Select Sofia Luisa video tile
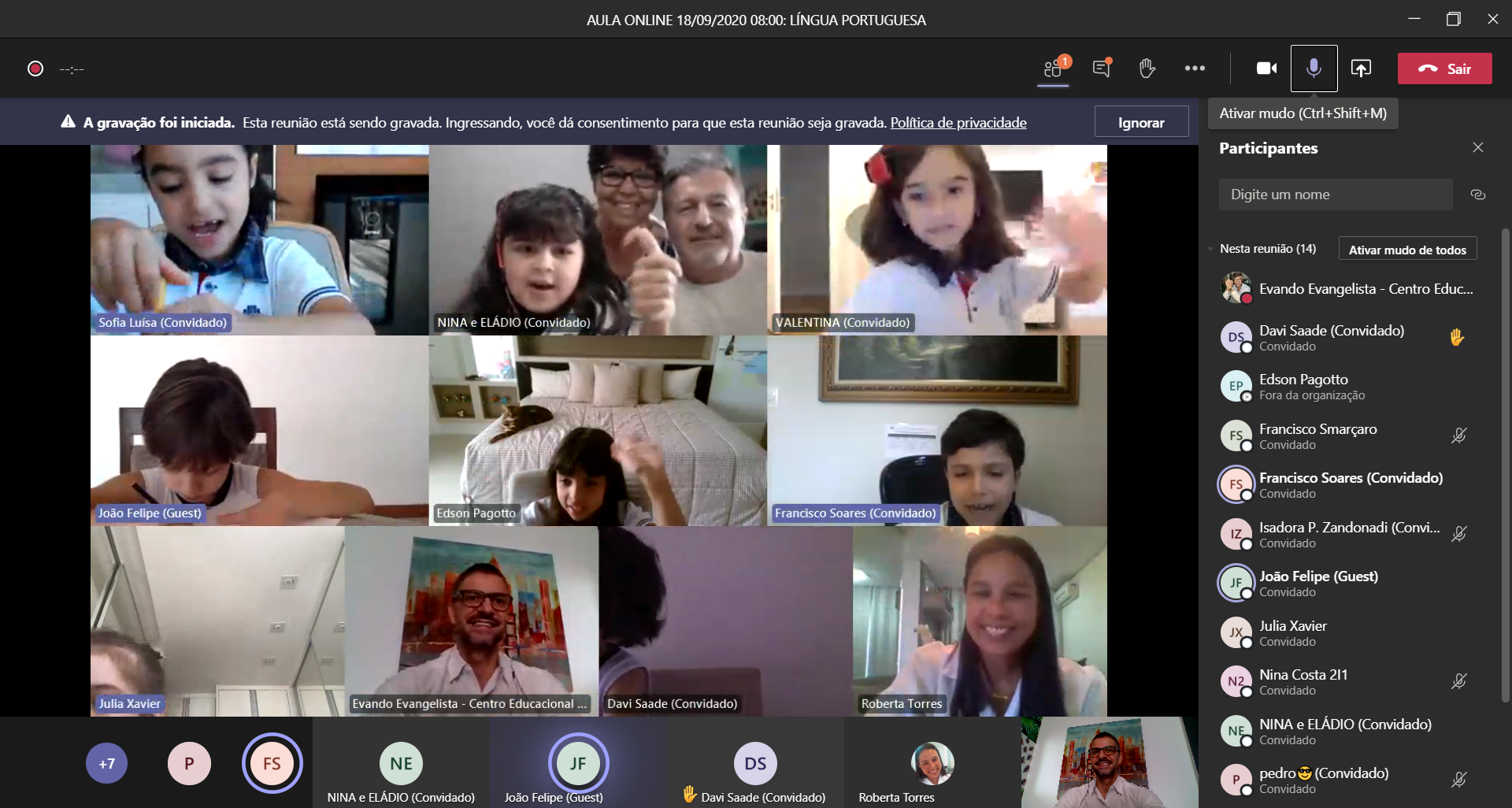Screen dimensions: 1512x808 click(260, 240)
